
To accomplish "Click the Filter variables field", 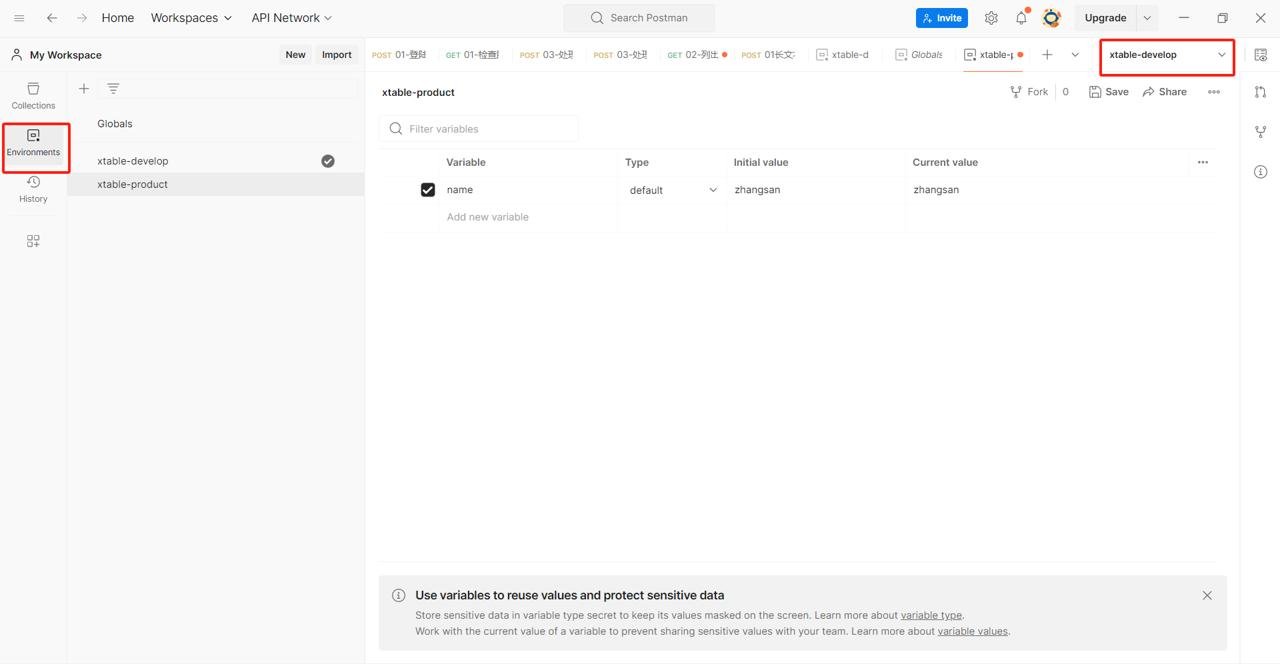I will tap(479, 129).
